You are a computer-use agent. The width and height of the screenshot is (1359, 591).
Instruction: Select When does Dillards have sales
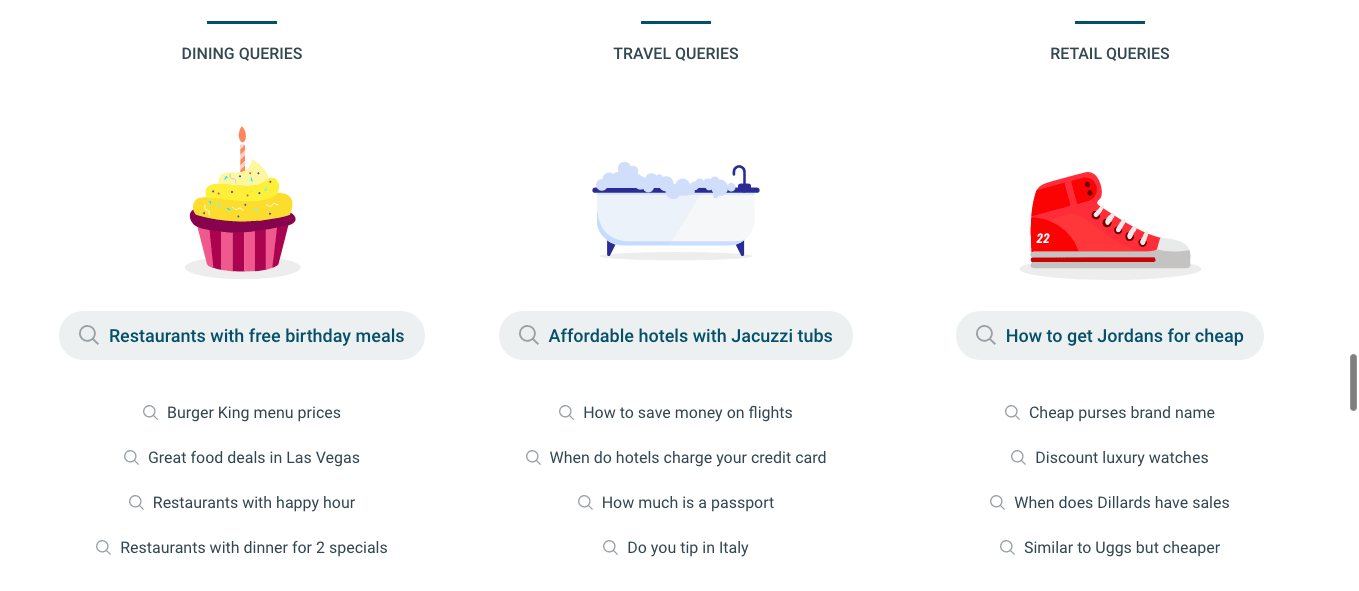[x=1122, y=502]
